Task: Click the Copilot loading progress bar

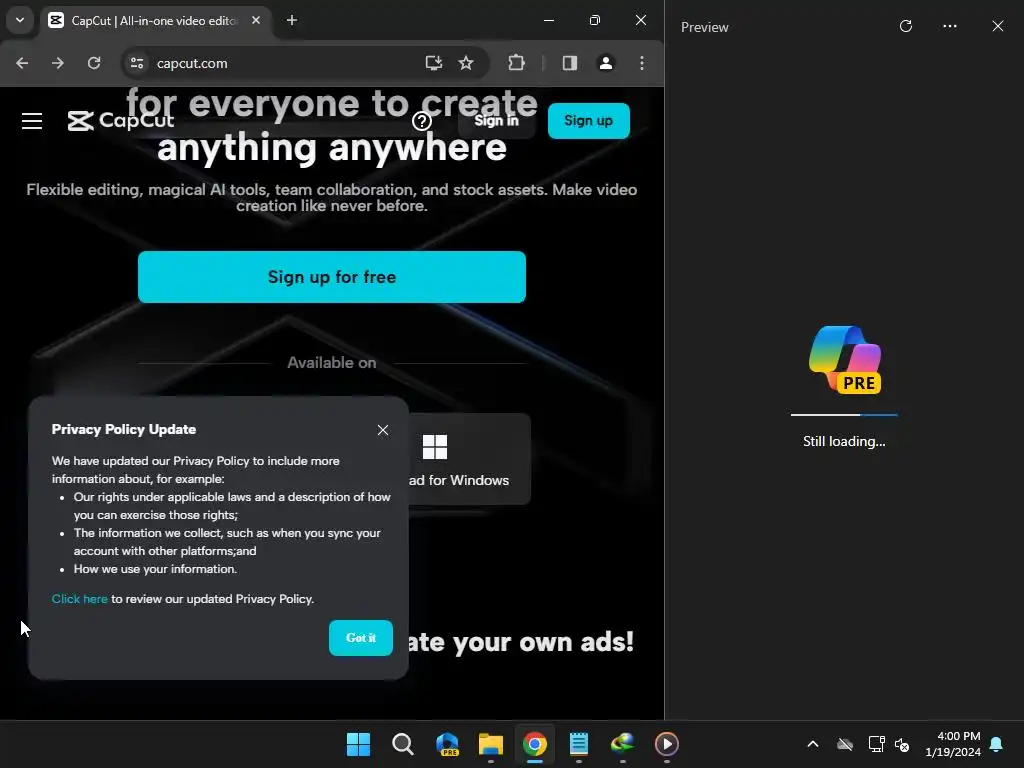Action: (x=844, y=415)
